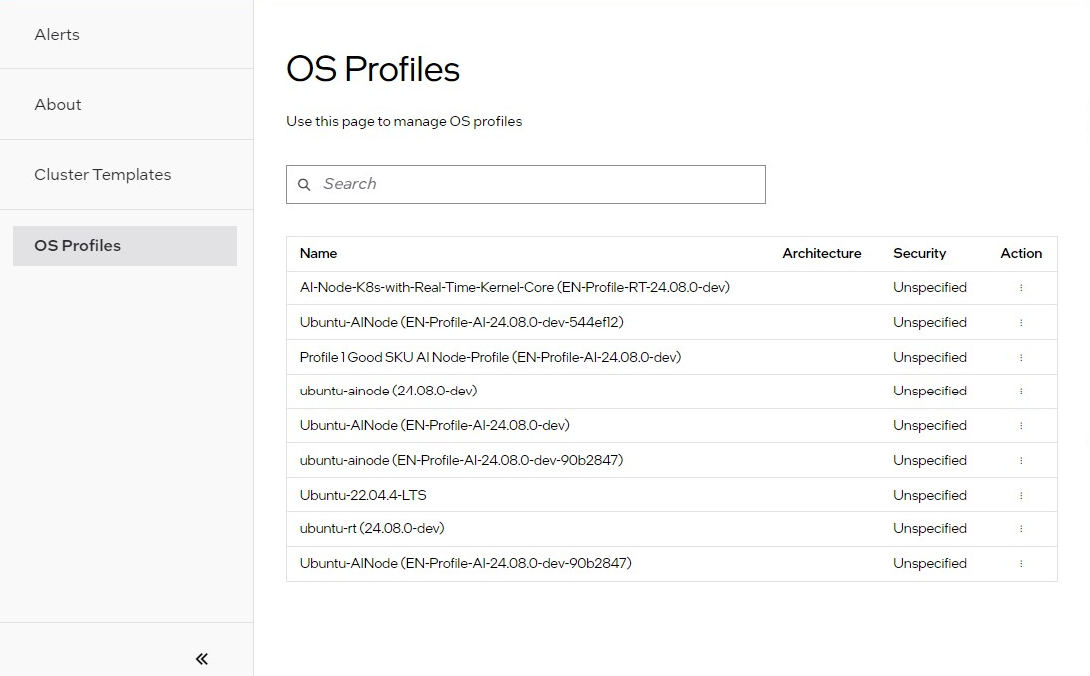This screenshot has width=1090, height=676.
Task: Open actions for Ubuntu-AINode (EN-Profile-AI-24.08.0-dev) row
Action: coord(1021,426)
